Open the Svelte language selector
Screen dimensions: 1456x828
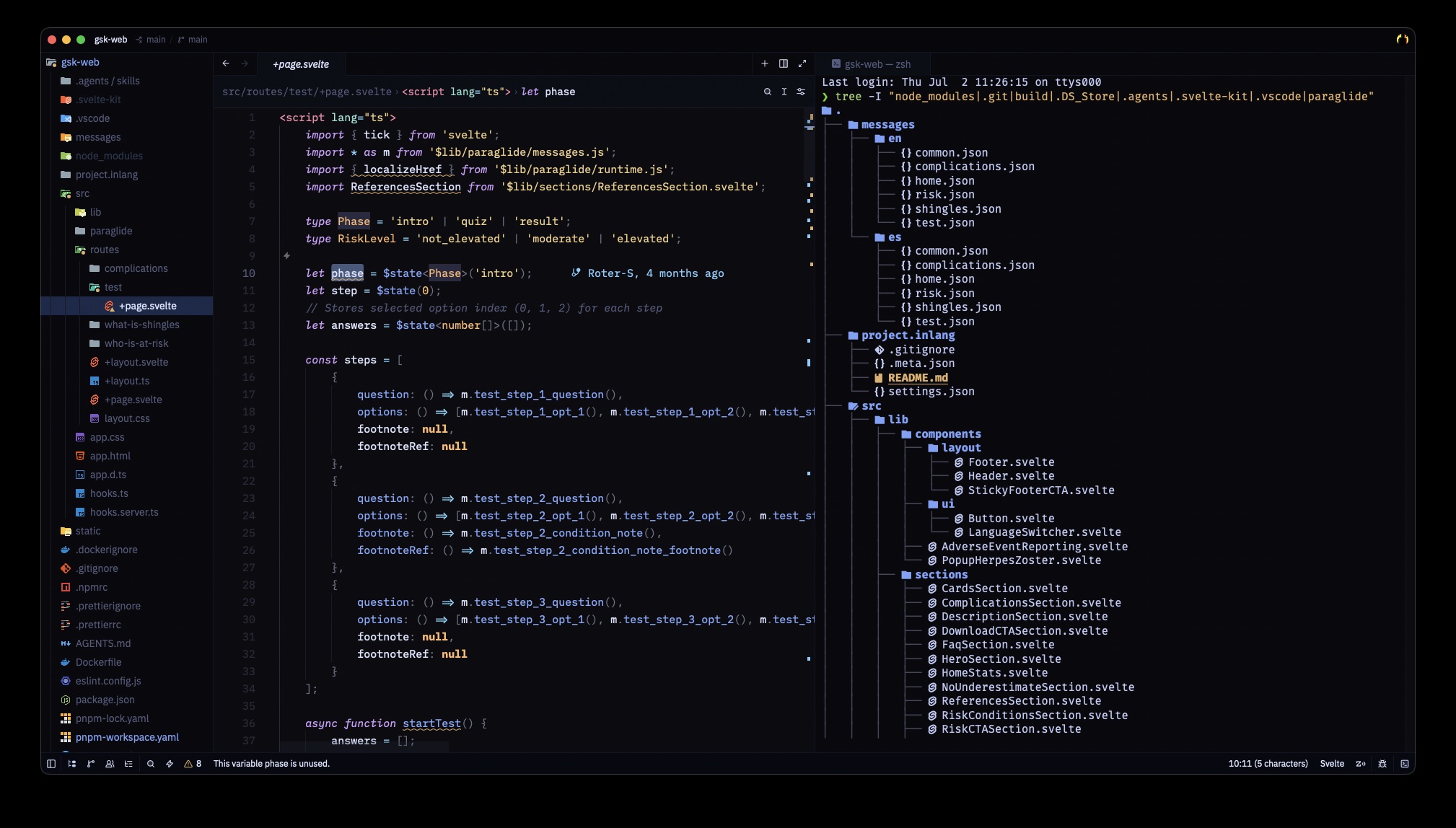[1332, 764]
